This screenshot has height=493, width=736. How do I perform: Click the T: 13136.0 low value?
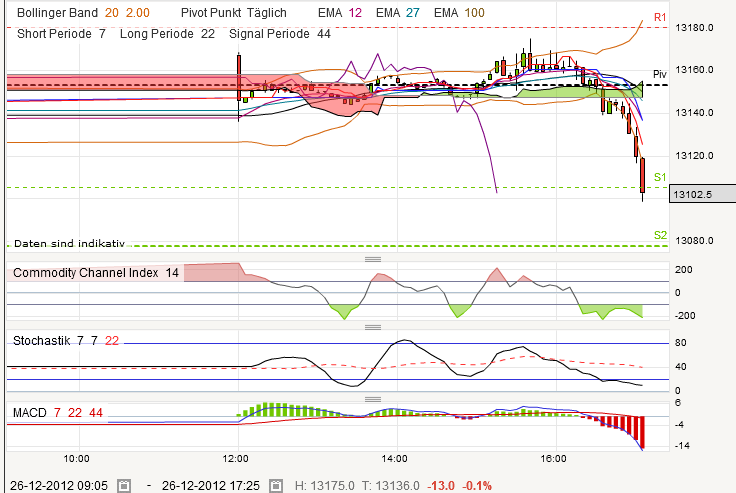pyautogui.click(x=391, y=485)
